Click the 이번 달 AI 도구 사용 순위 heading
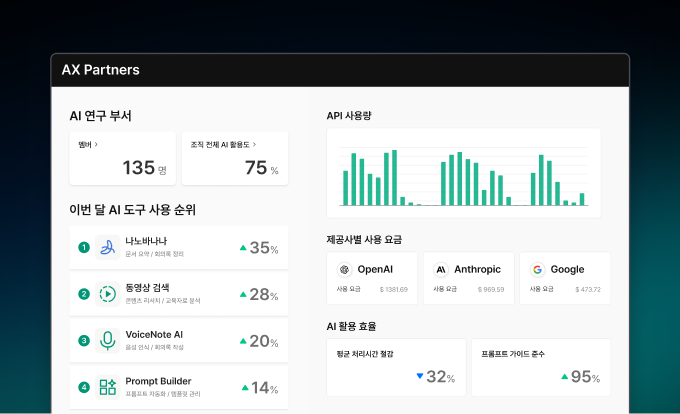The image size is (680, 414). 132,210
